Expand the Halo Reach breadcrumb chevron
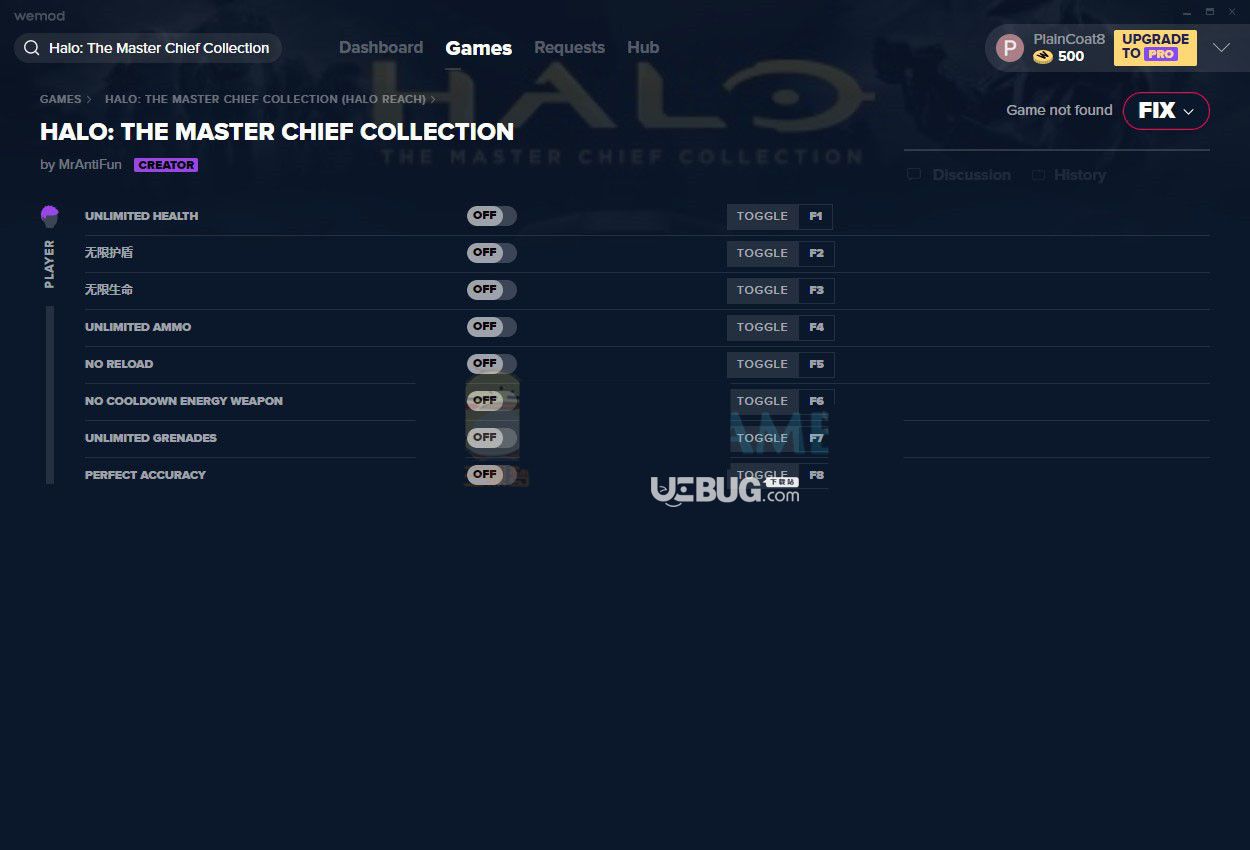 (x=433, y=100)
